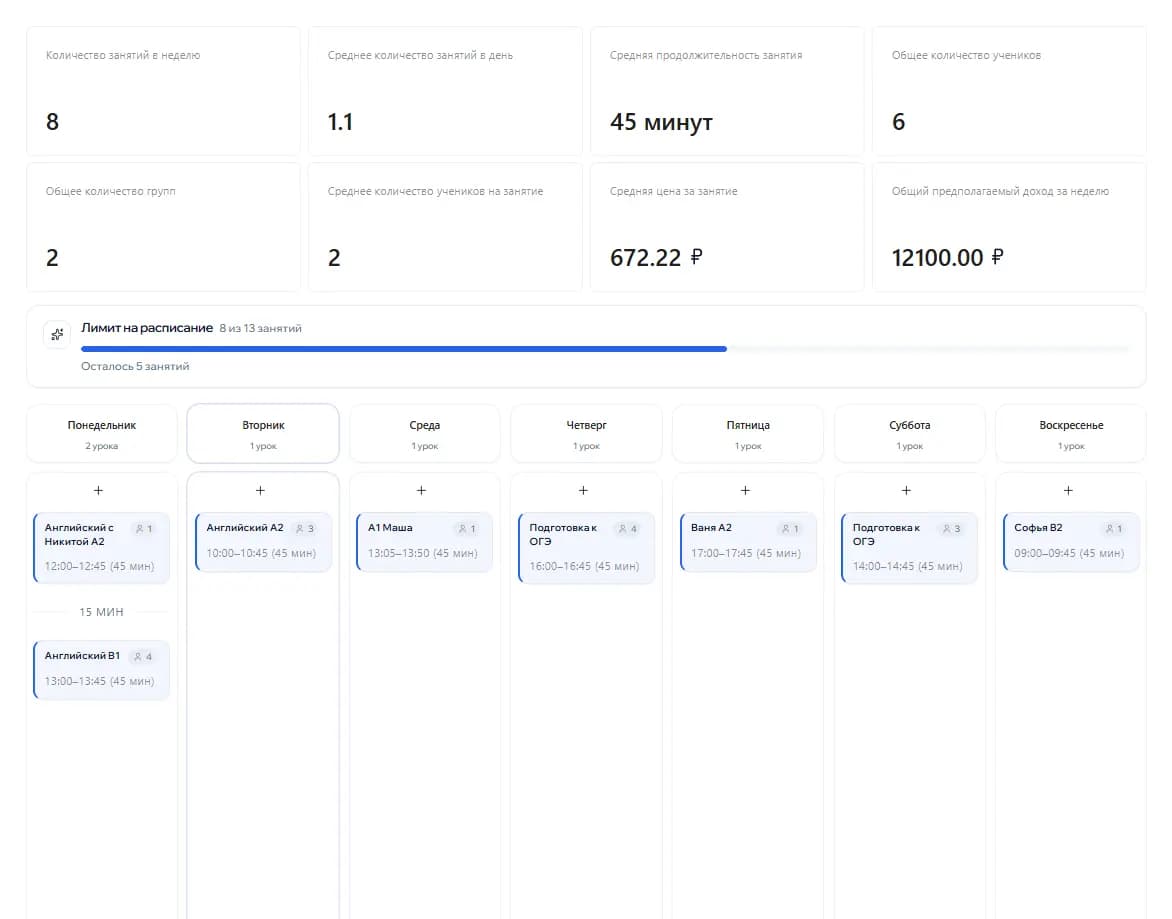Click the Среднее количество учеников на занятие card
This screenshot has height=919, width=1172.
(445, 227)
